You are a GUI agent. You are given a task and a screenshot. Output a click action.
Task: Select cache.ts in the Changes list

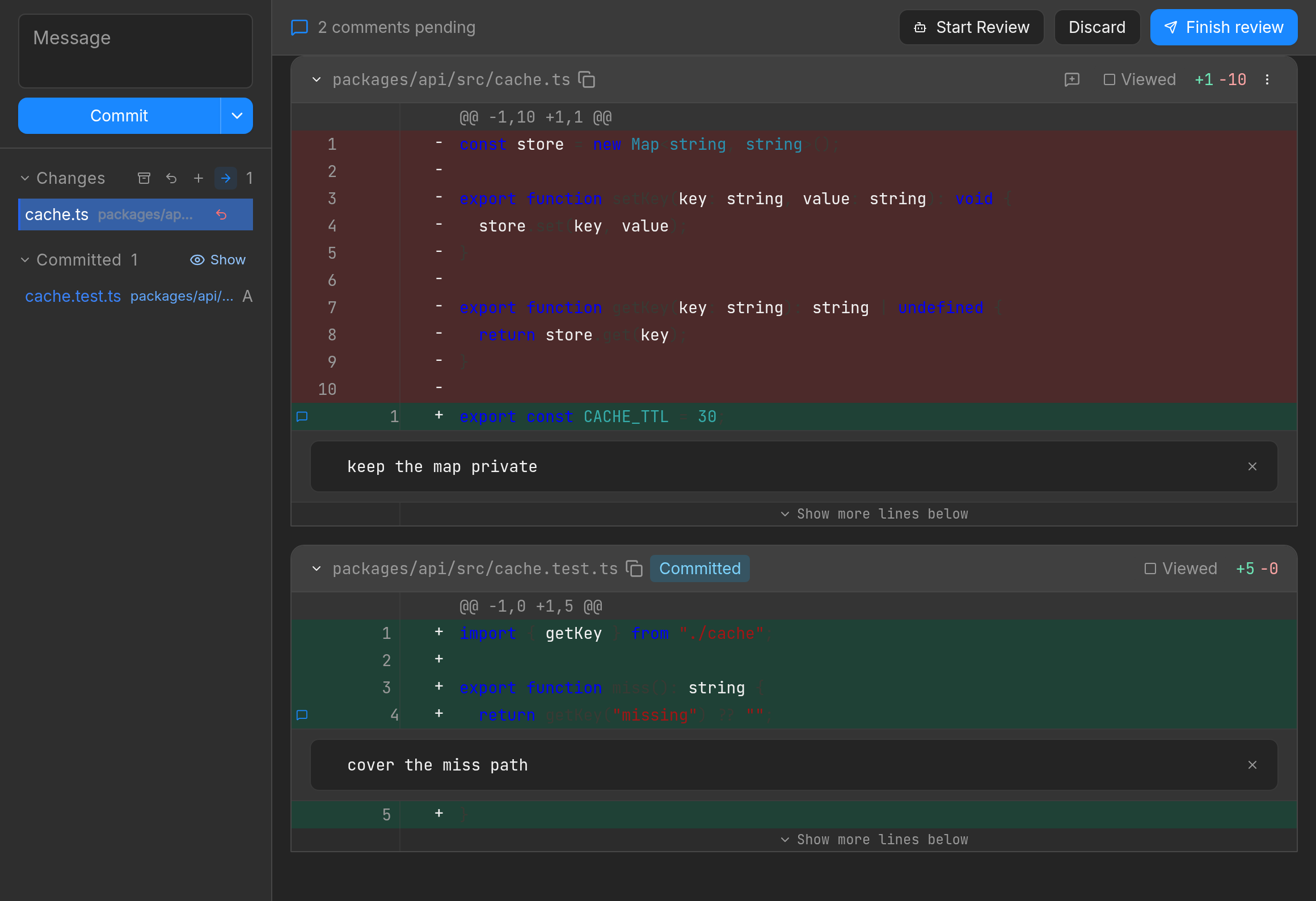pos(136,214)
